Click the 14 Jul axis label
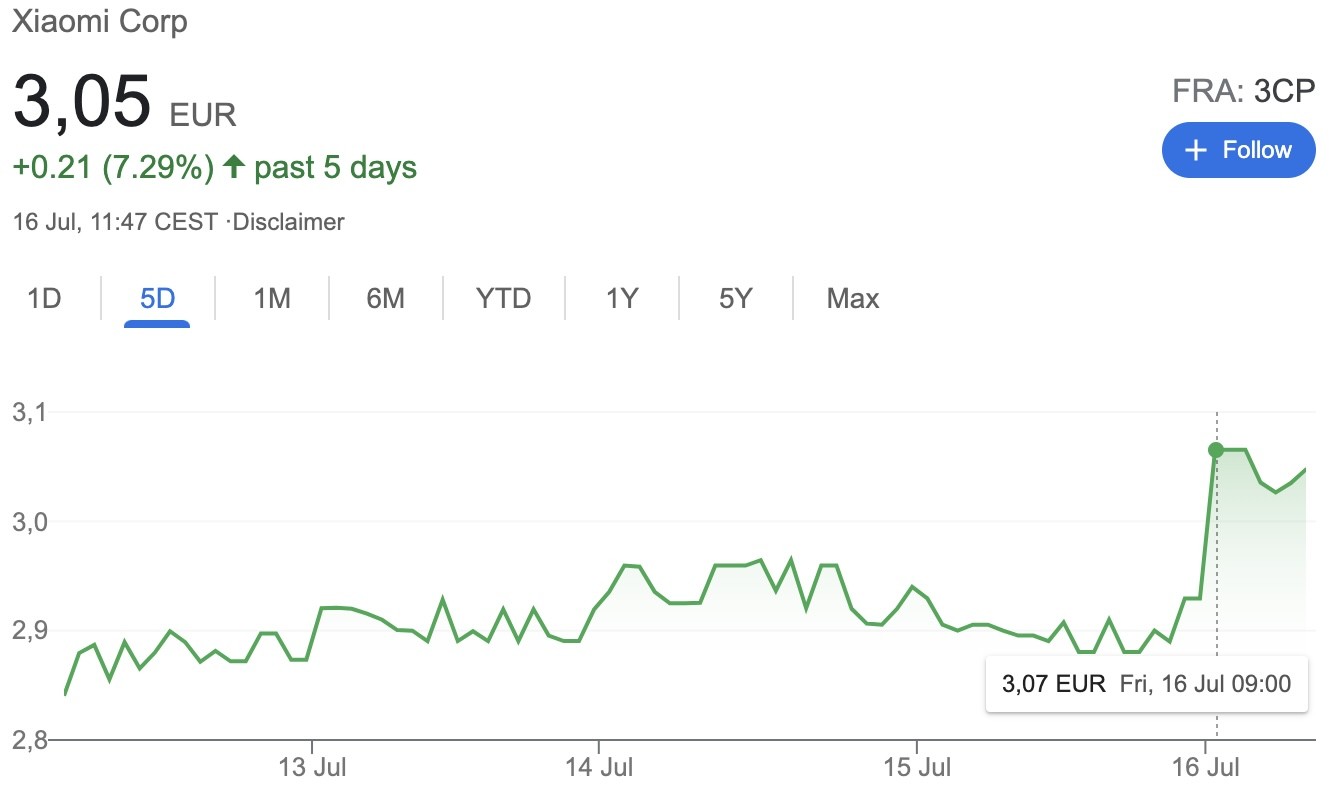The image size is (1330, 792). pos(598,768)
